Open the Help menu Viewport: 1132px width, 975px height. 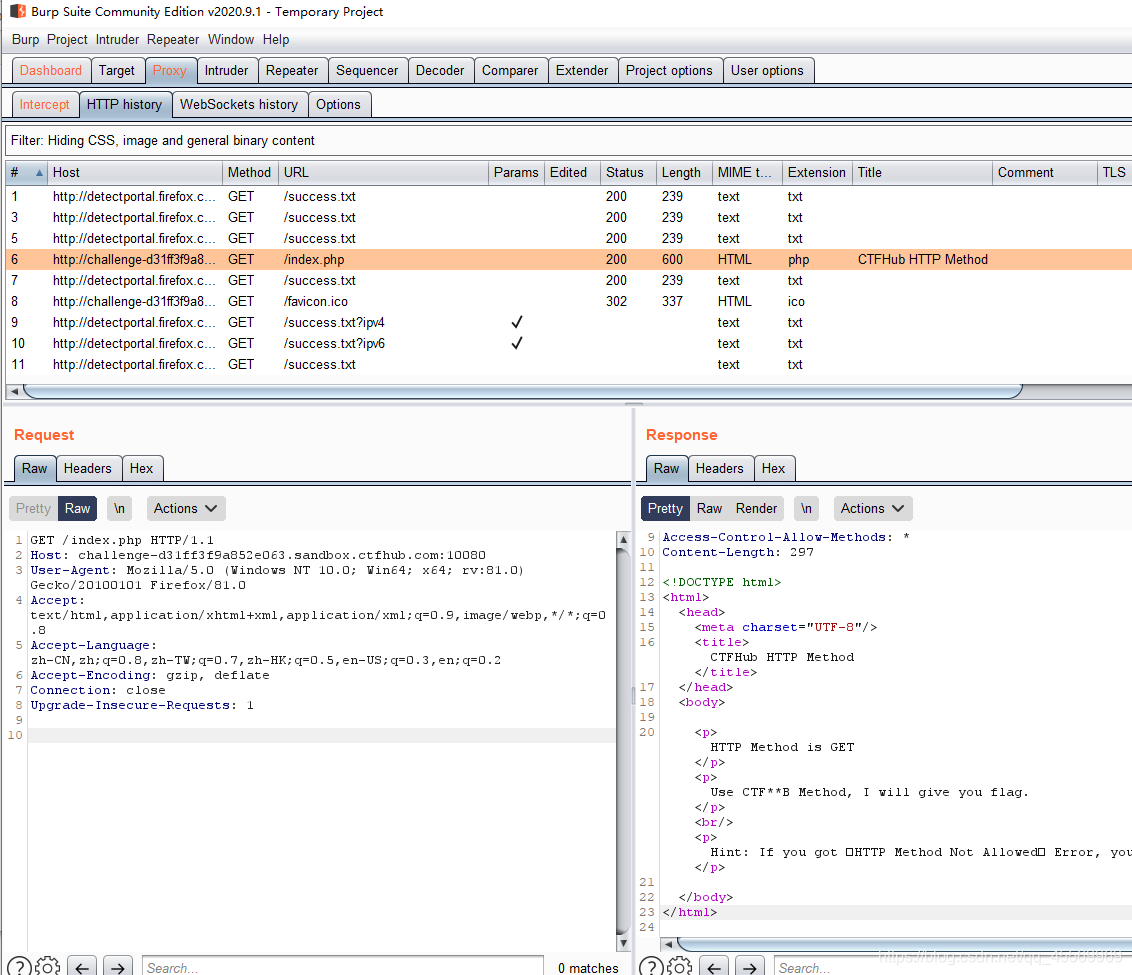(276, 40)
